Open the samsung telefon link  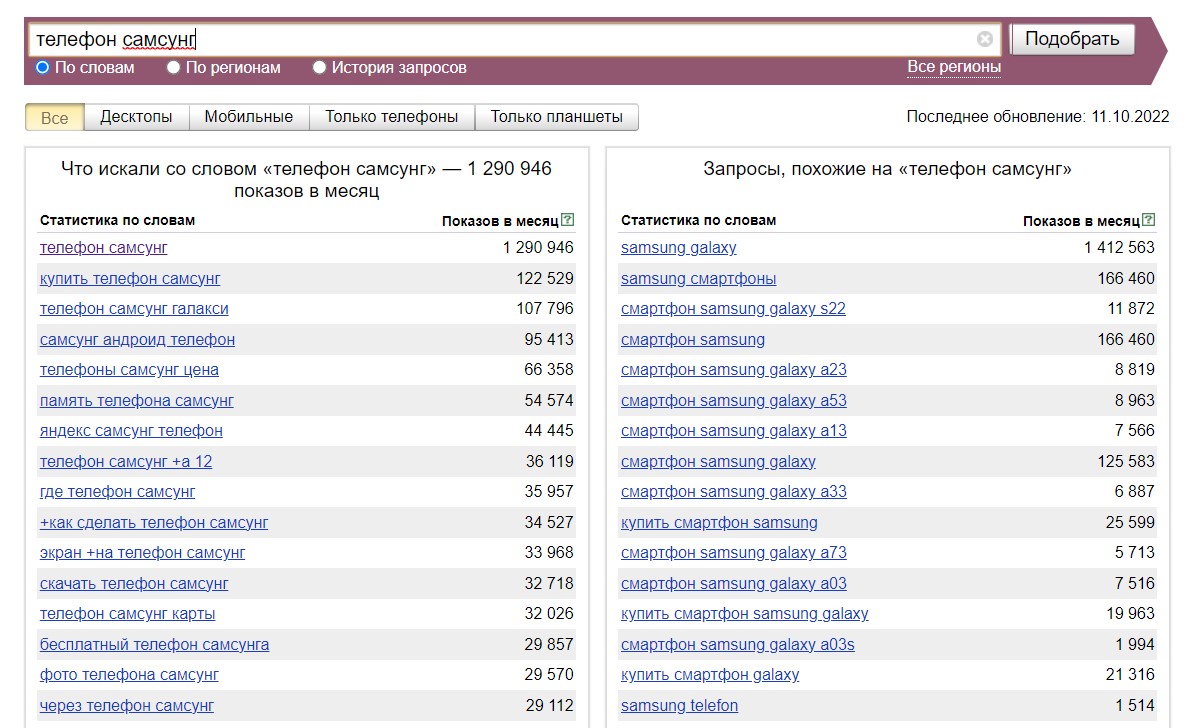click(679, 705)
